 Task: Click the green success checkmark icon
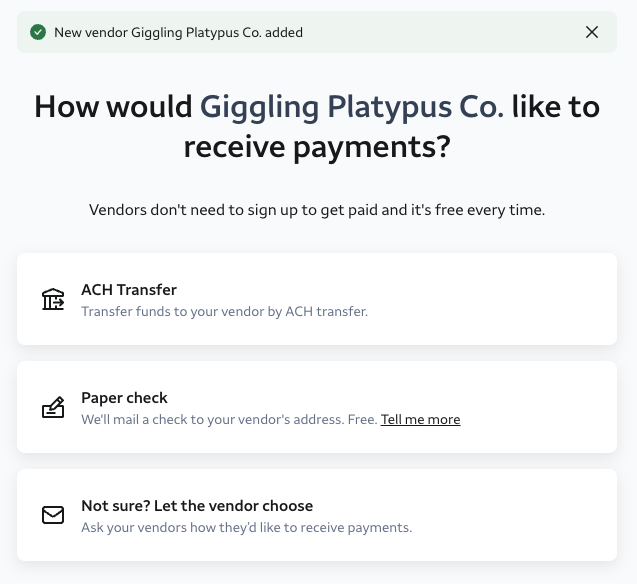click(x=38, y=32)
